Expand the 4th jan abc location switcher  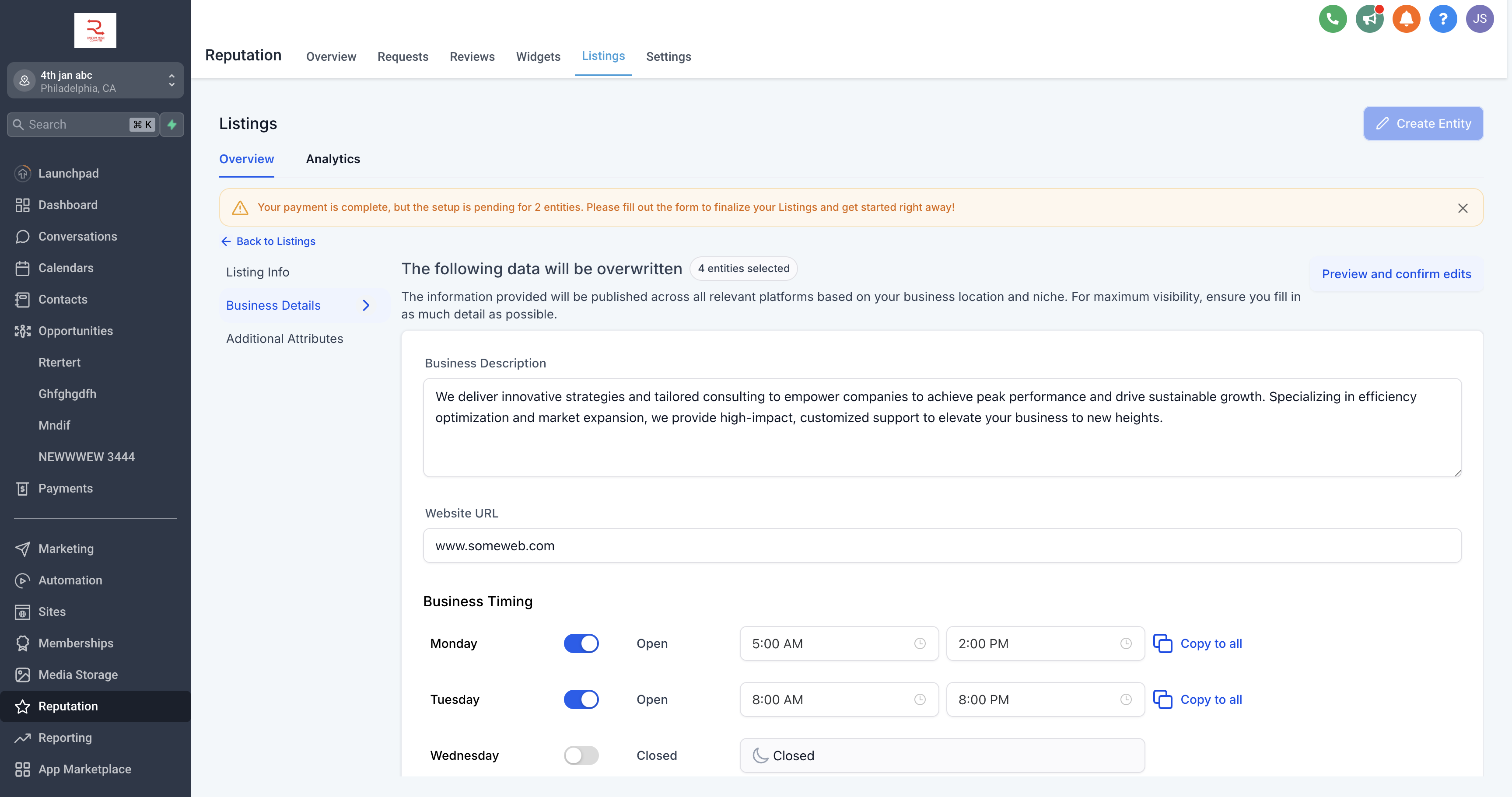point(95,81)
